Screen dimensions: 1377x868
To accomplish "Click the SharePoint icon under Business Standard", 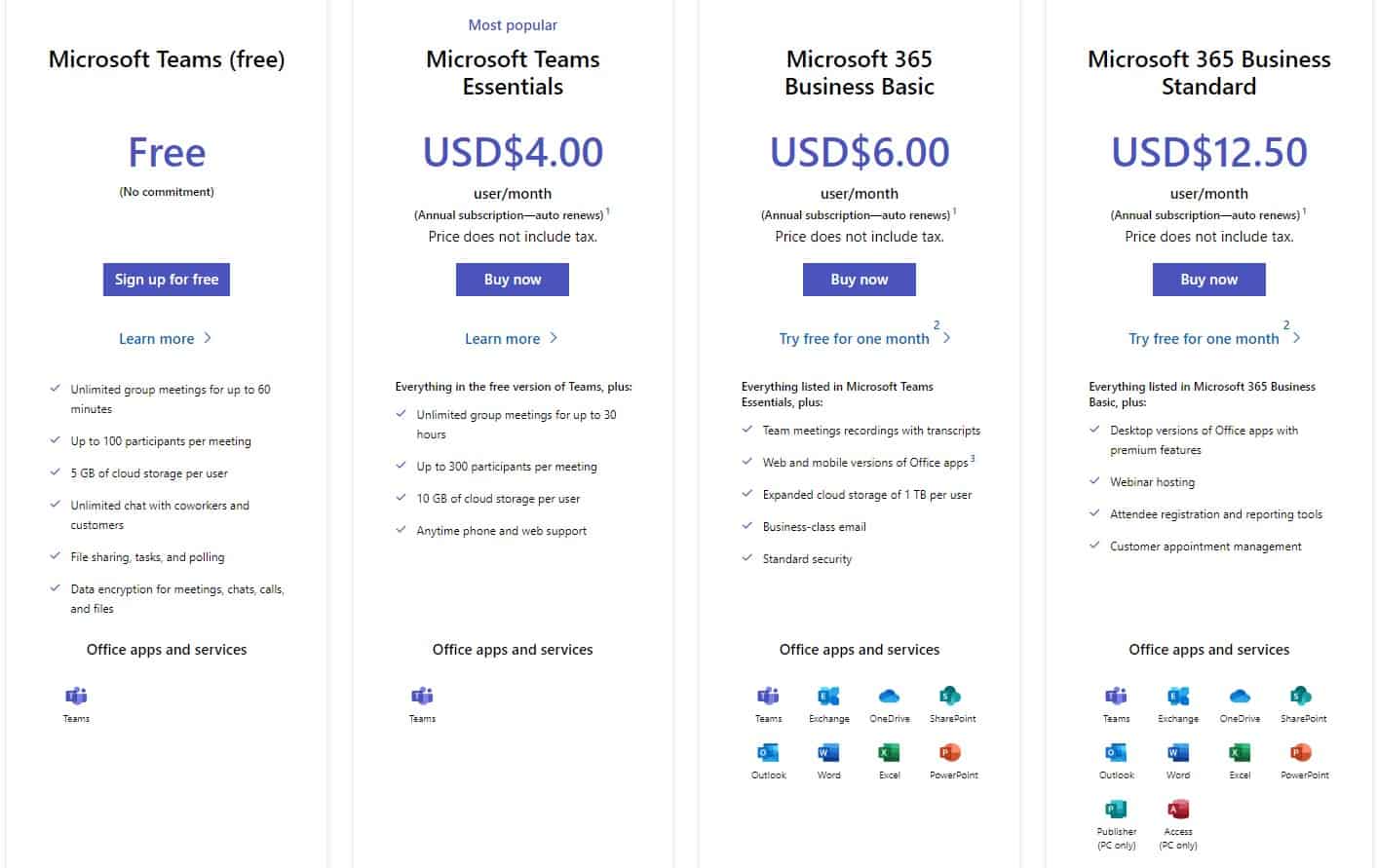I will tap(1300, 696).
